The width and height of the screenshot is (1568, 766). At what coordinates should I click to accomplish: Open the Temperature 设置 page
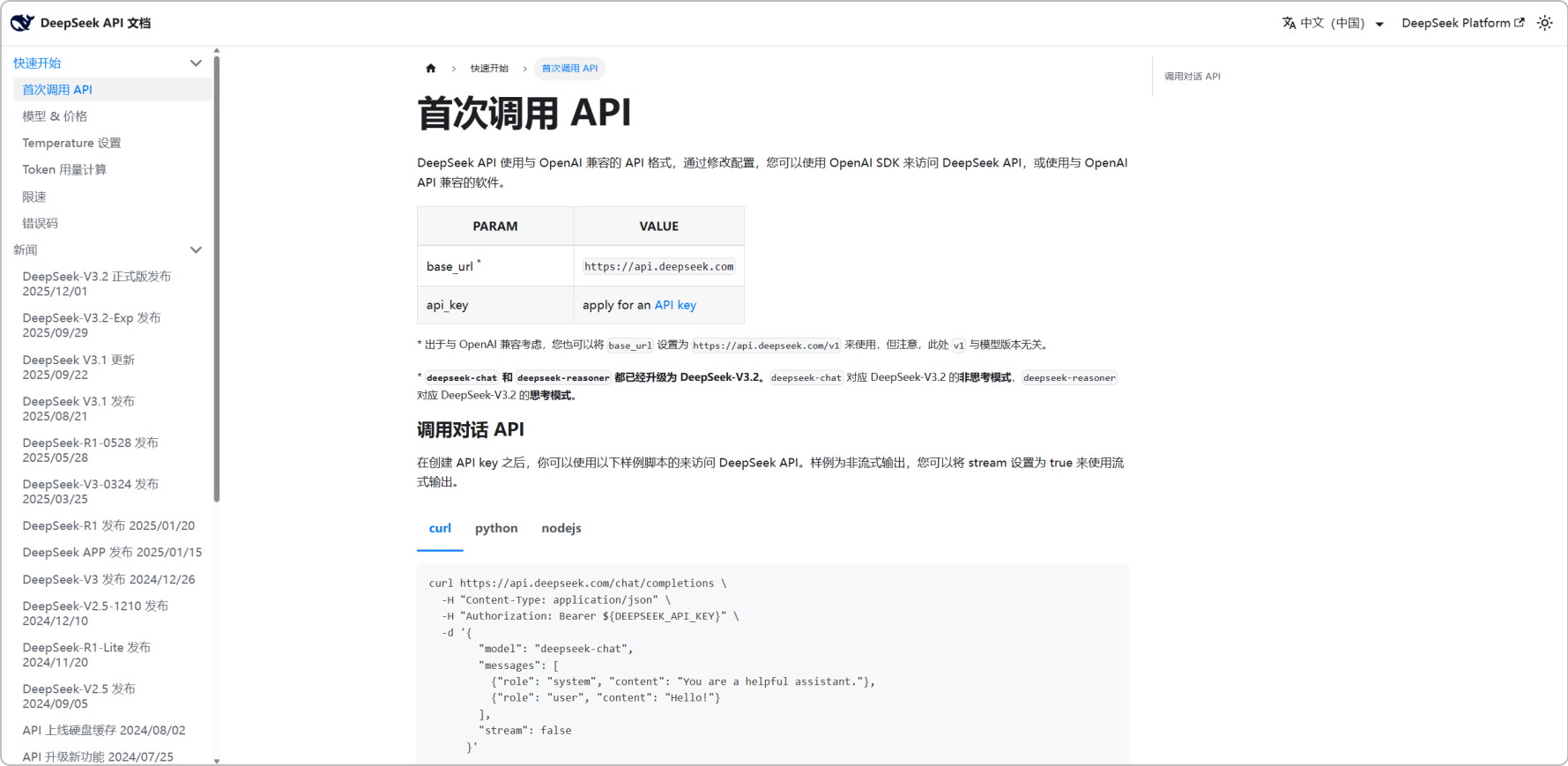pos(71,143)
